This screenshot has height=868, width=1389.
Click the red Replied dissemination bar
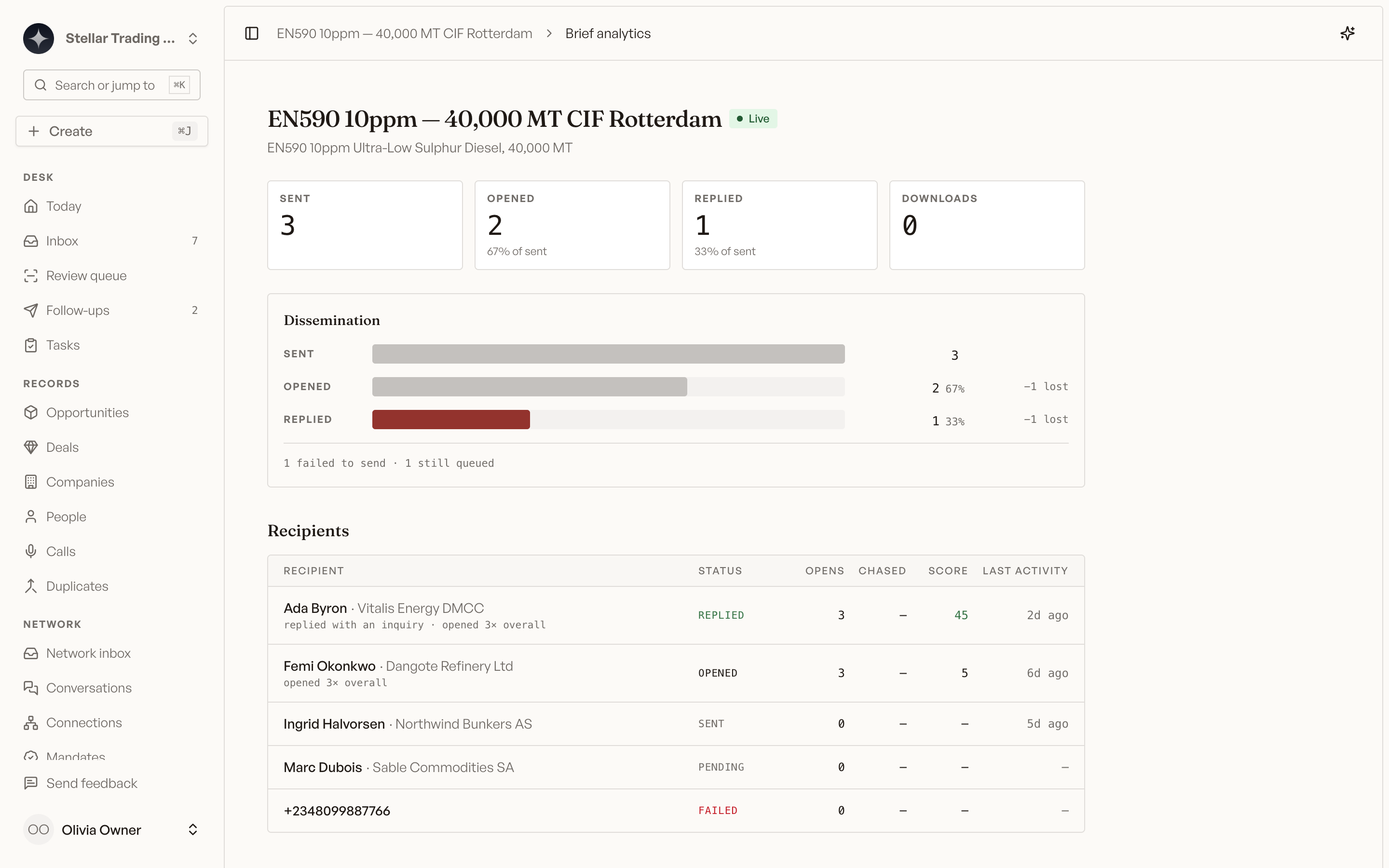coord(451,420)
